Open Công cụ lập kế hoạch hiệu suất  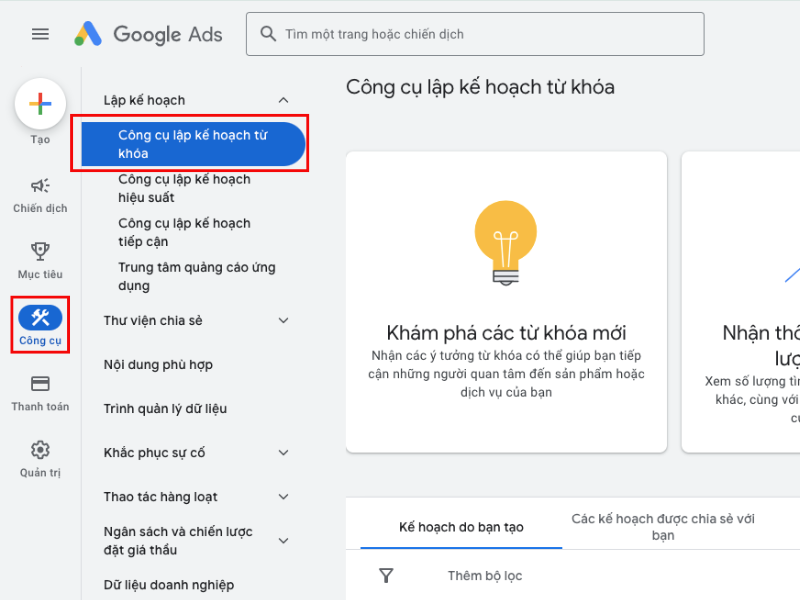pos(184,188)
